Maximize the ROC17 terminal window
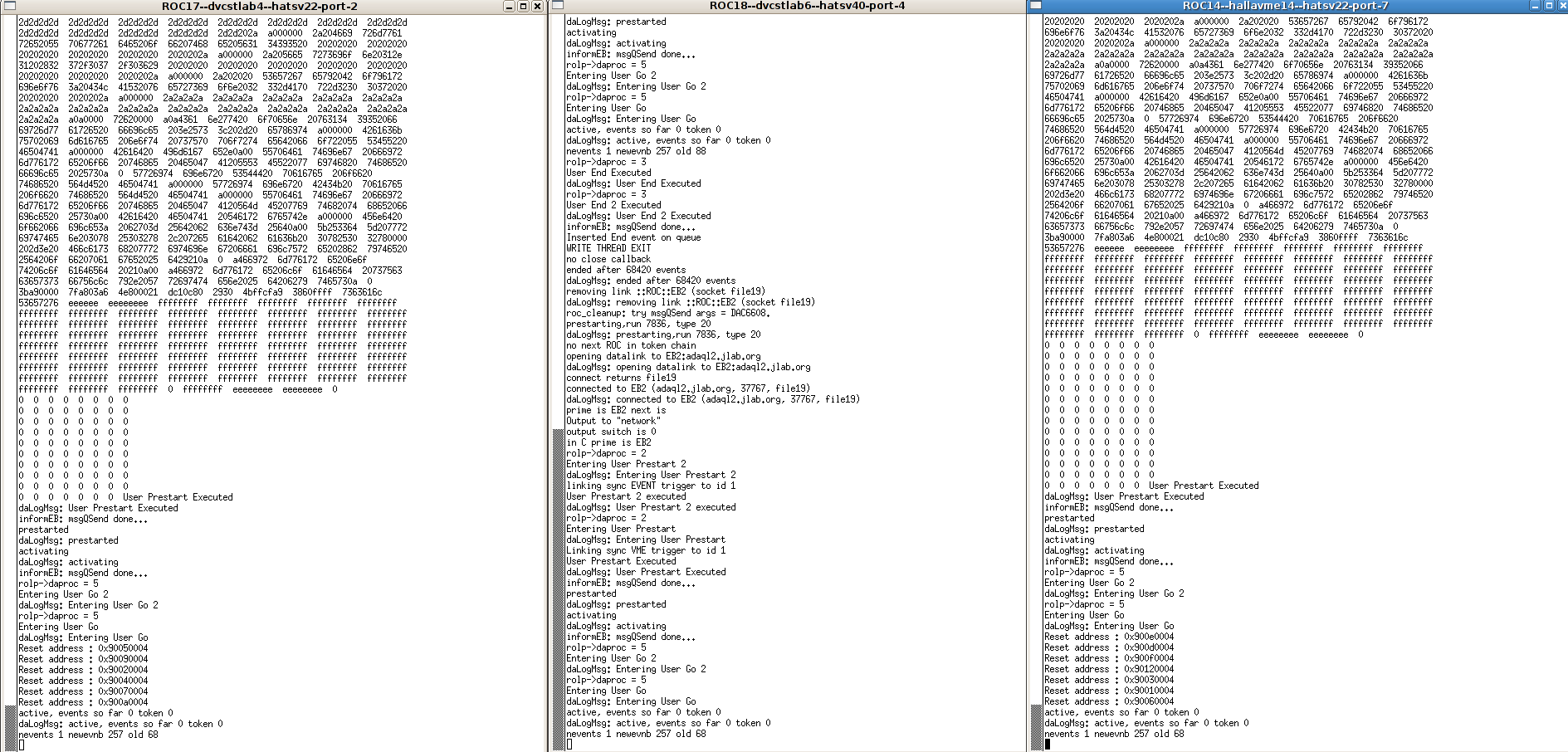 click(x=523, y=6)
